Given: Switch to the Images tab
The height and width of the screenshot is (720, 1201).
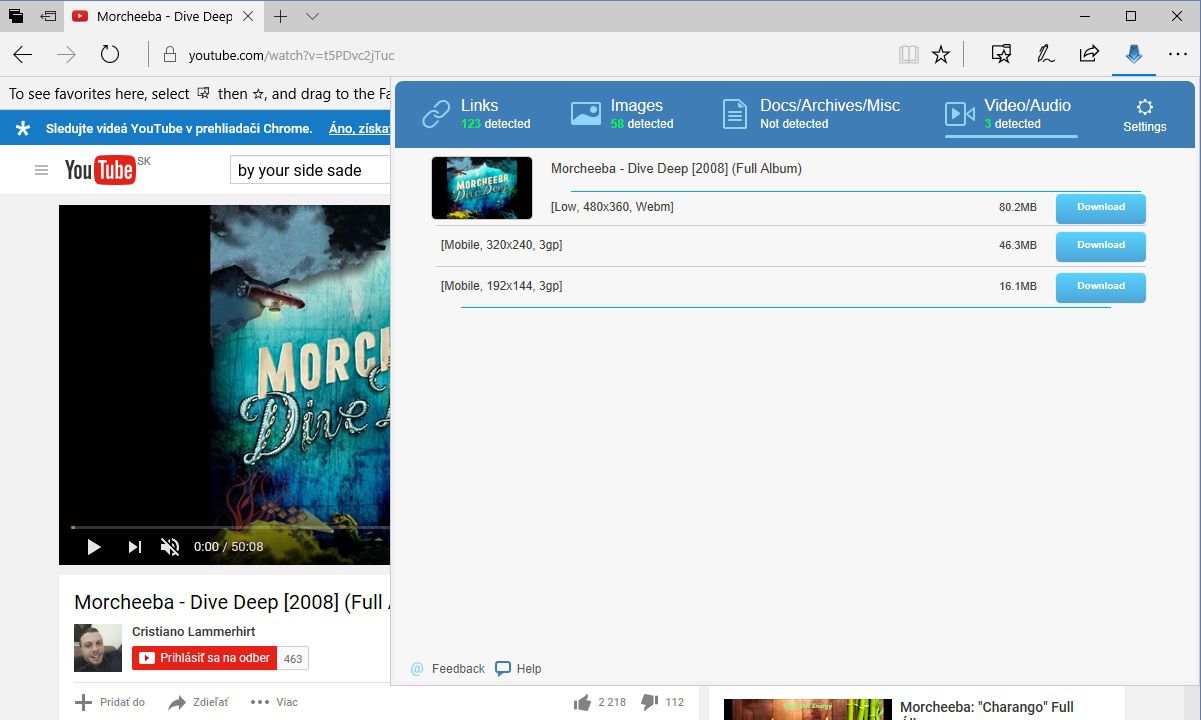Looking at the screenshot, I should (622, 114).
